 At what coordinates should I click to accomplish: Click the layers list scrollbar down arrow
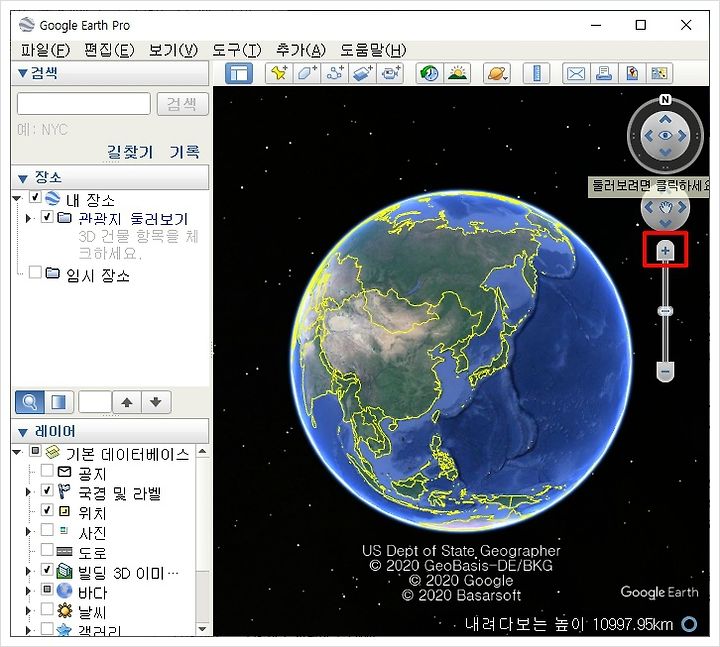[x=202, y=629]
